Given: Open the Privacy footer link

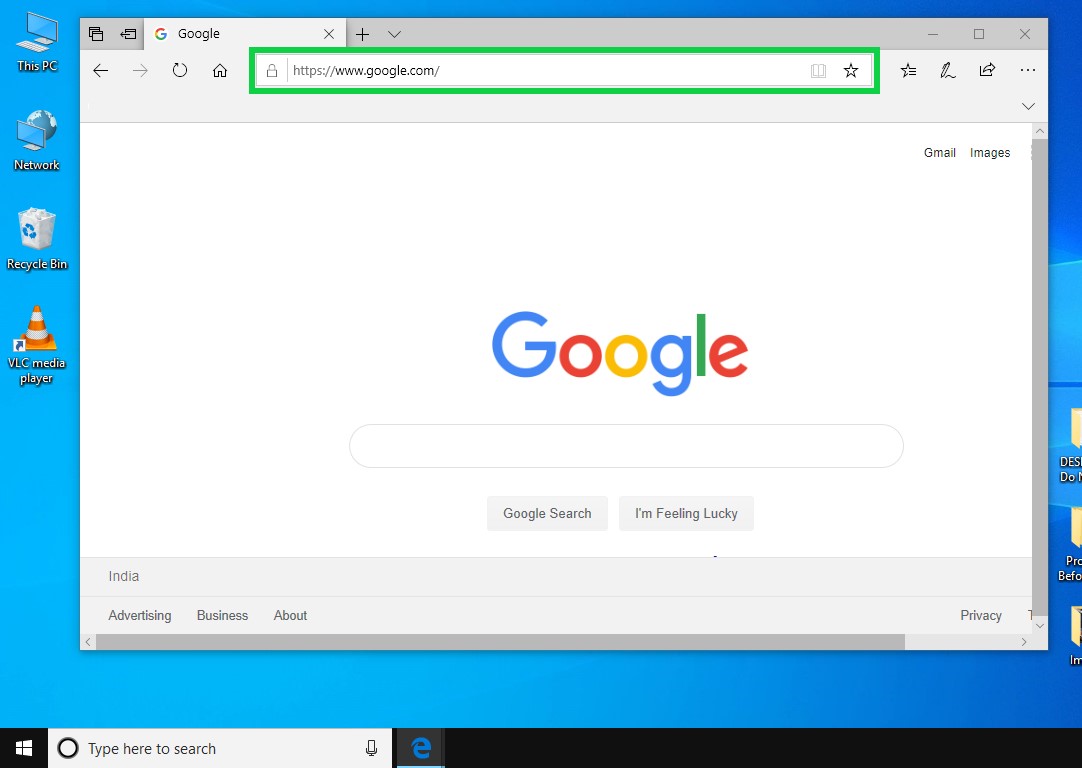Looking at the screenshot, I should [981, 616].
